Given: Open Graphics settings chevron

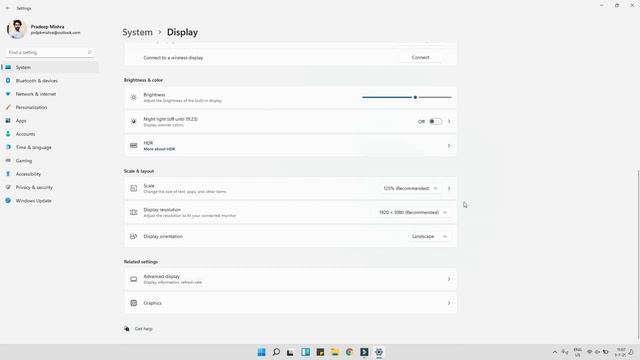Looking at the screenshot, I should (x=449, y=303).
